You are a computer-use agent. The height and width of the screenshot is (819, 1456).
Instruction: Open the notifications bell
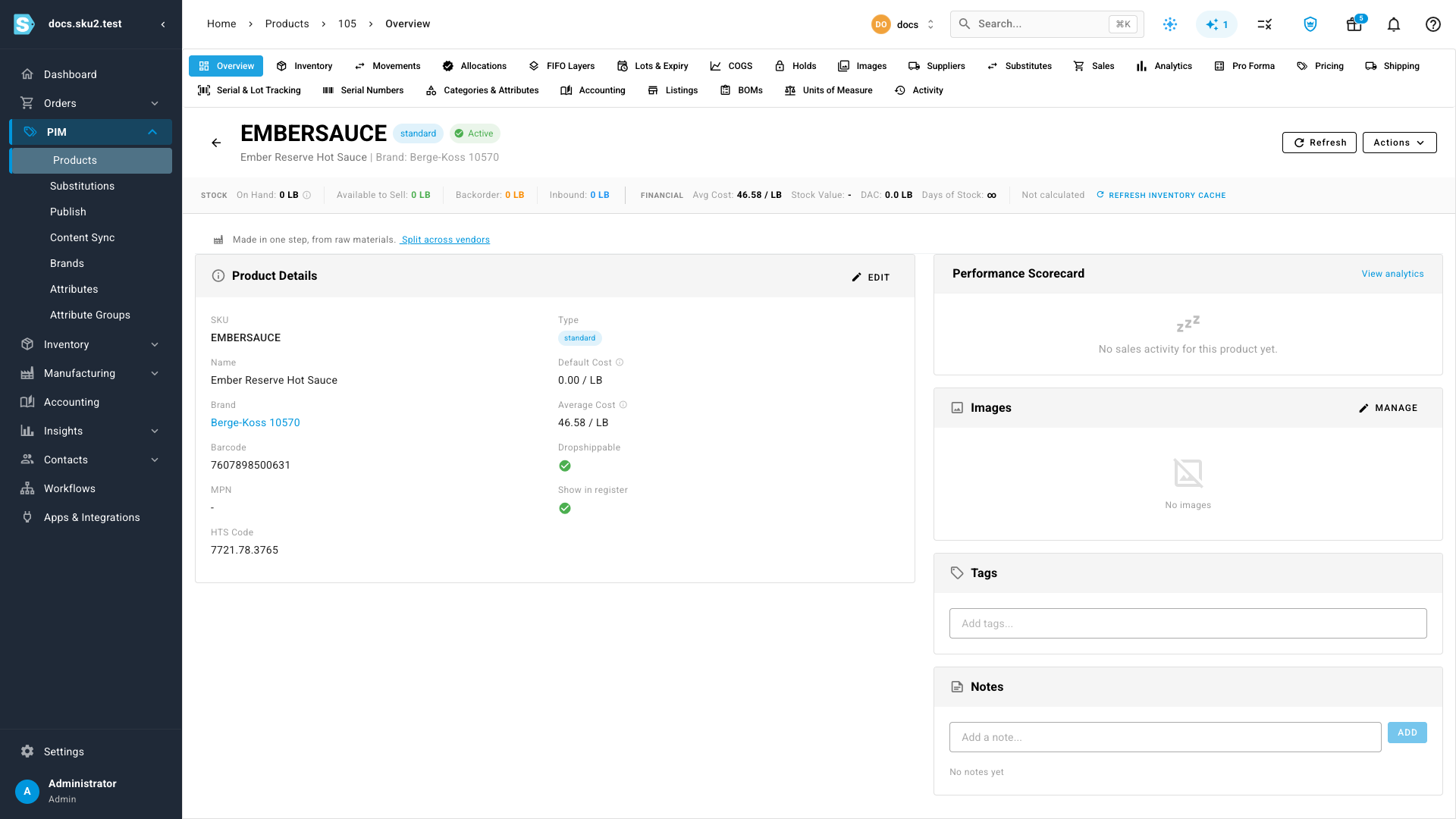point(1394,24)
